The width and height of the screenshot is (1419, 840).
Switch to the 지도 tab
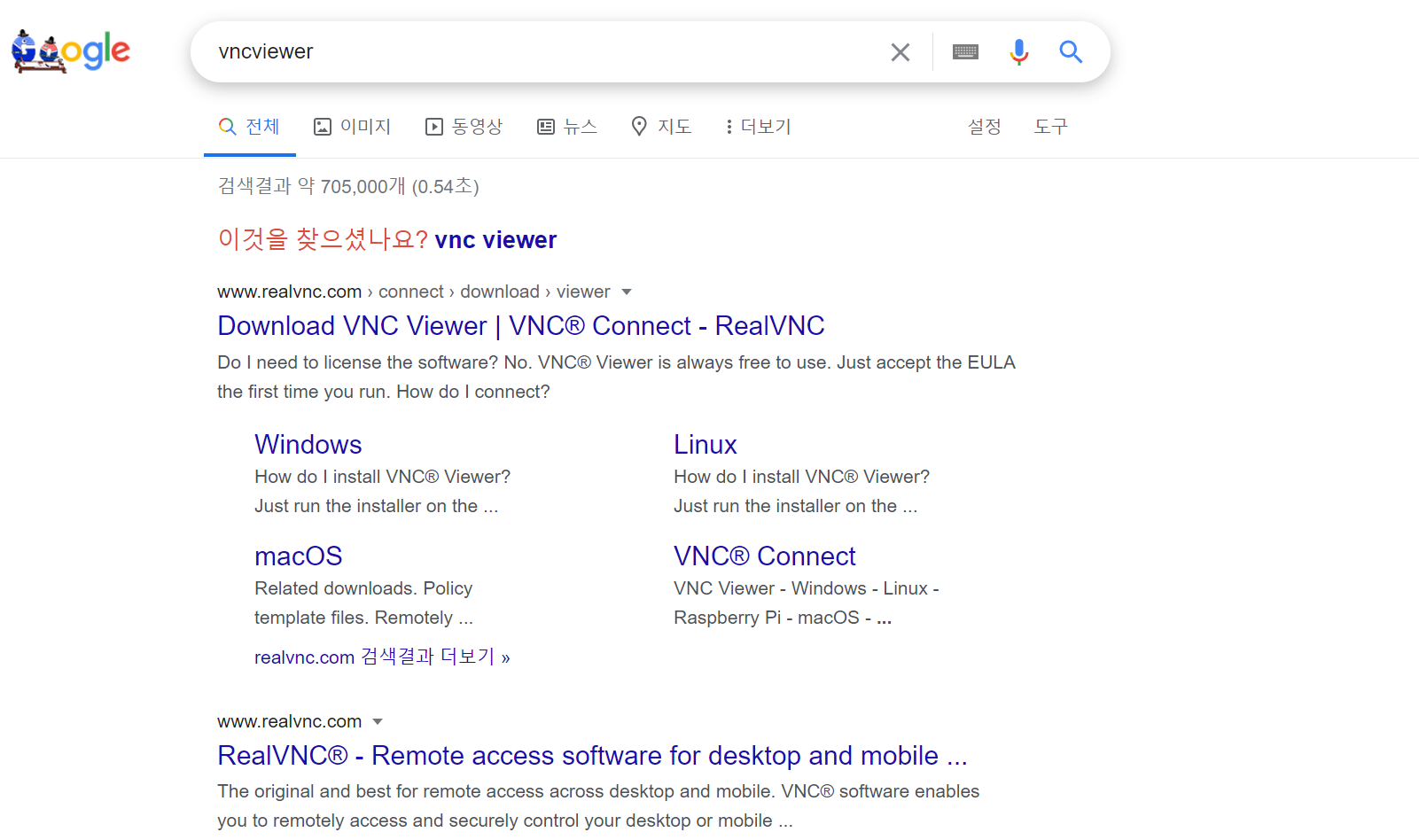(661, 127)
